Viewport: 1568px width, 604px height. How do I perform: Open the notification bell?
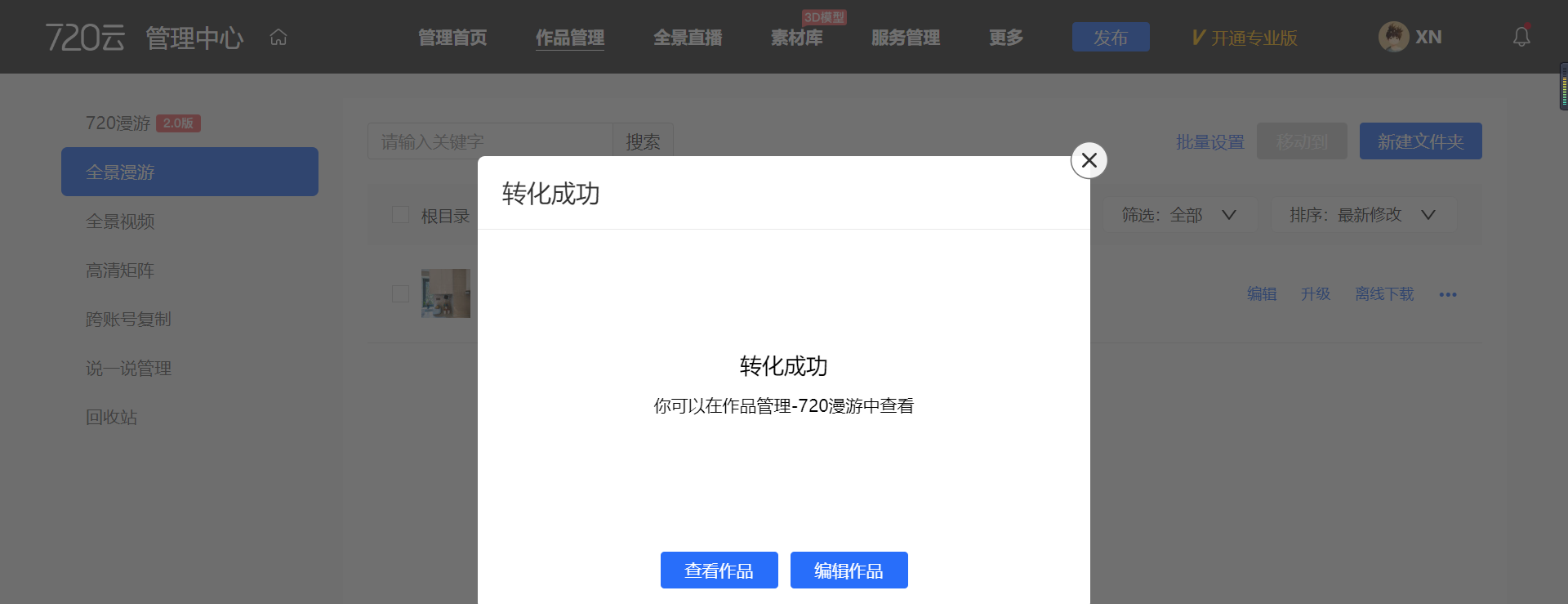click(x=1521, y=37)
